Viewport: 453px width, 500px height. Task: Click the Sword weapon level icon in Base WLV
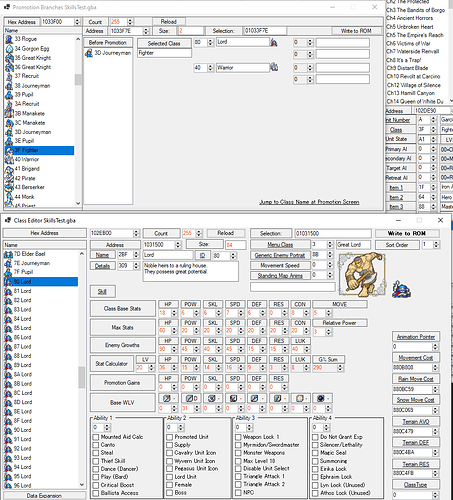(x=167, y=398)
